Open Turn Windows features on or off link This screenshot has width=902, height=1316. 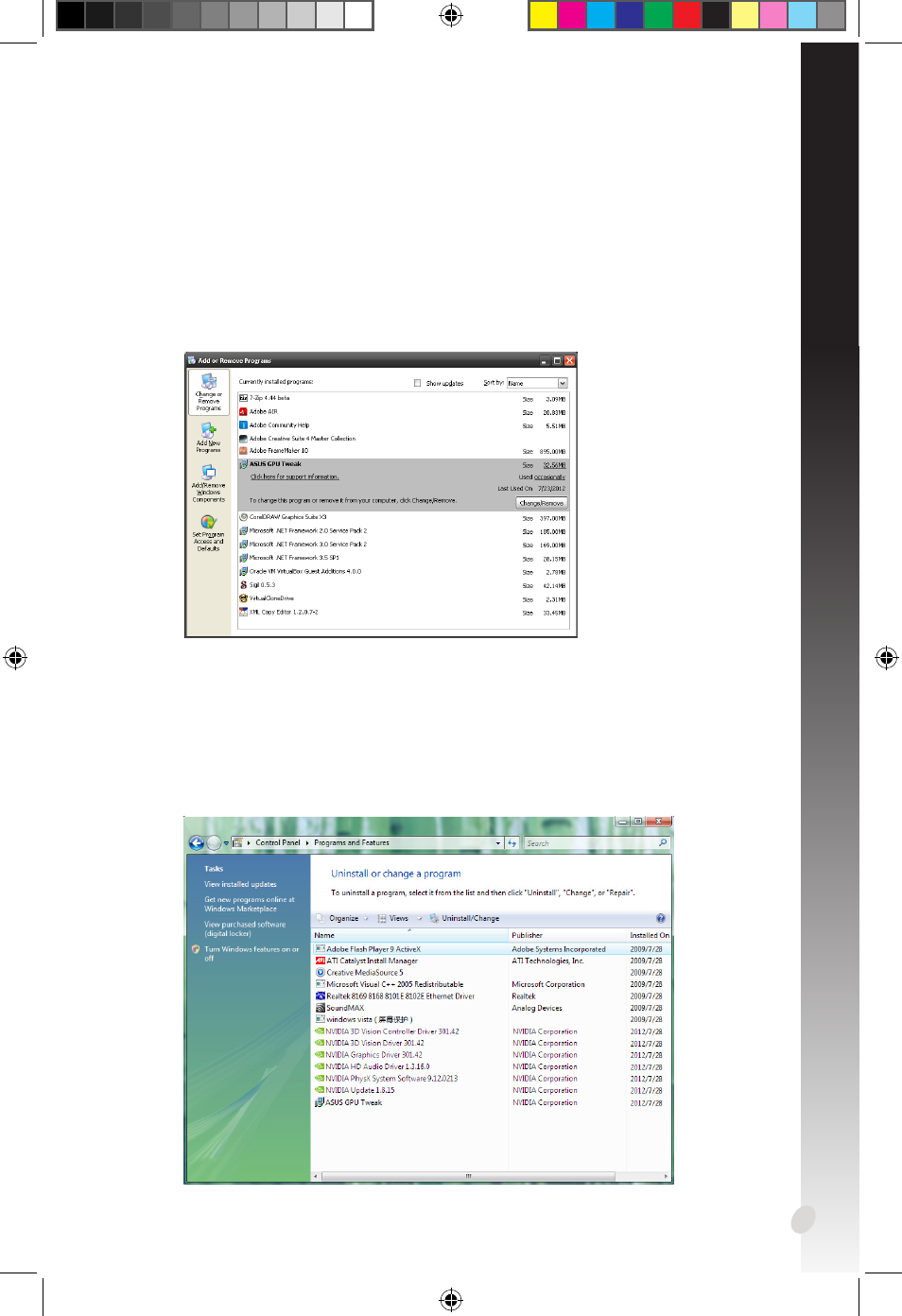pyautogui.click(x=252, y=954)
